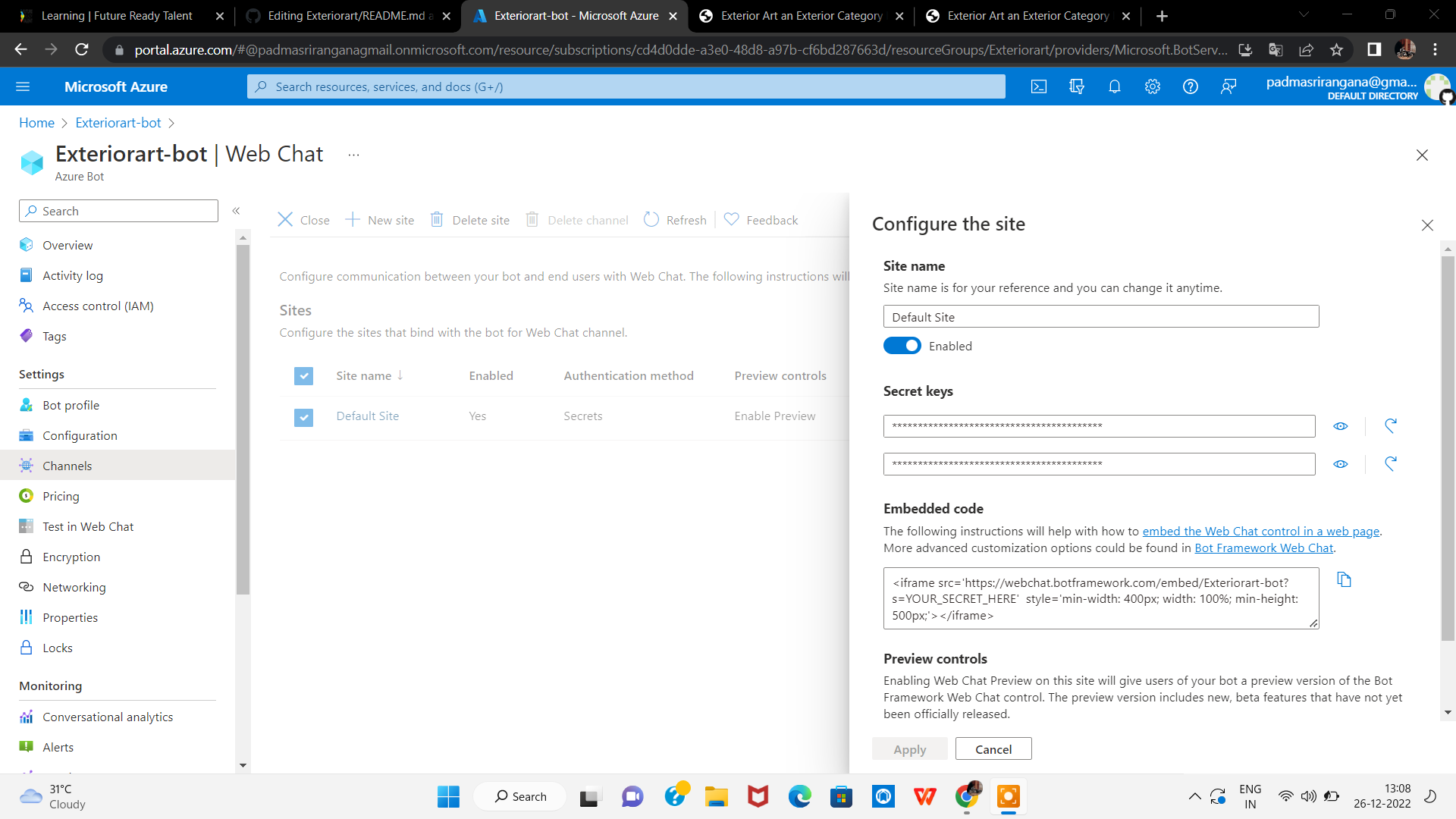Open the Web Chat more options ellipsis
The image size is (1456, 819).
click(x=353, y=155)
